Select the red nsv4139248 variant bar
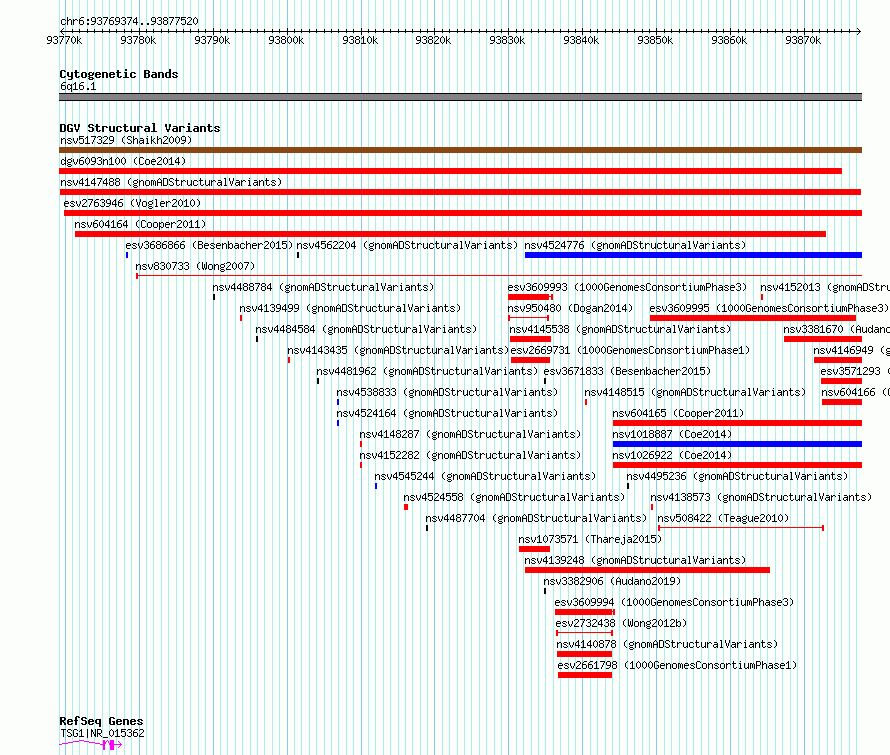 pyautogui.click(x=648, y=570)
